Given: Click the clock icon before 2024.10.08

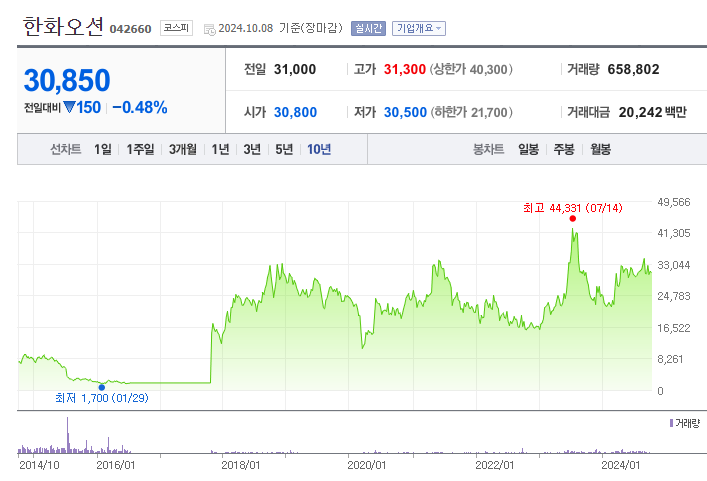Looking at the screenshot, I should tap(210, 30).
